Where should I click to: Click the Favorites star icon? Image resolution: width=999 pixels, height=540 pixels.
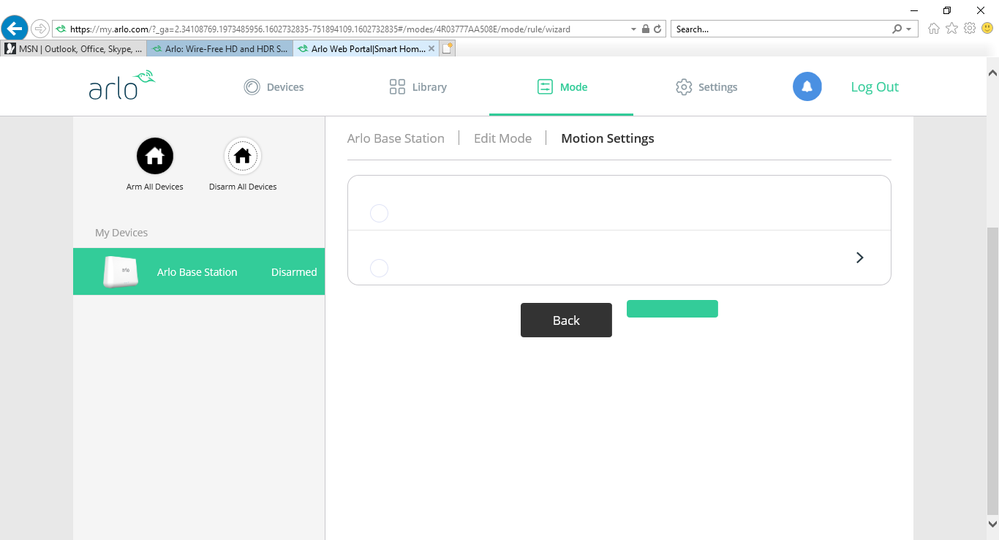(x=951, y=29)
